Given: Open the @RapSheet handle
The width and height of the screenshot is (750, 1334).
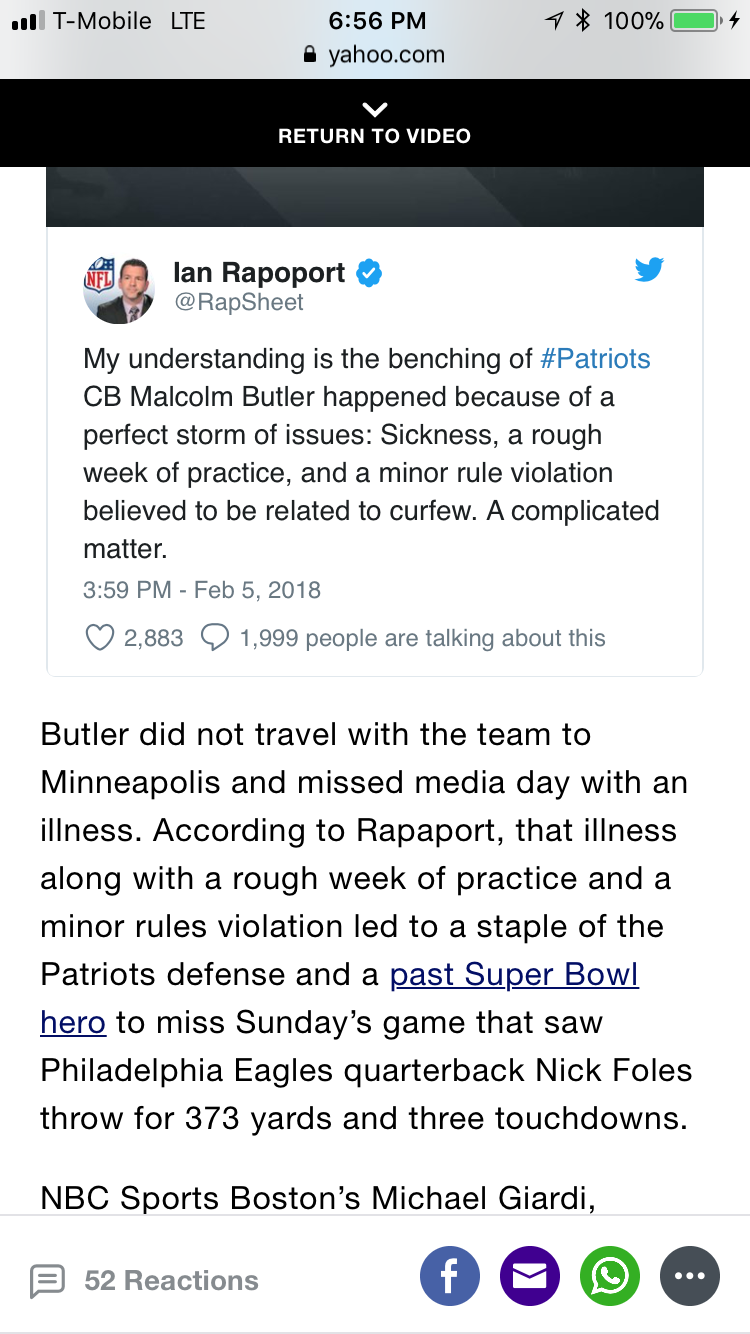Looking at the screenshot, I should 239,302.
